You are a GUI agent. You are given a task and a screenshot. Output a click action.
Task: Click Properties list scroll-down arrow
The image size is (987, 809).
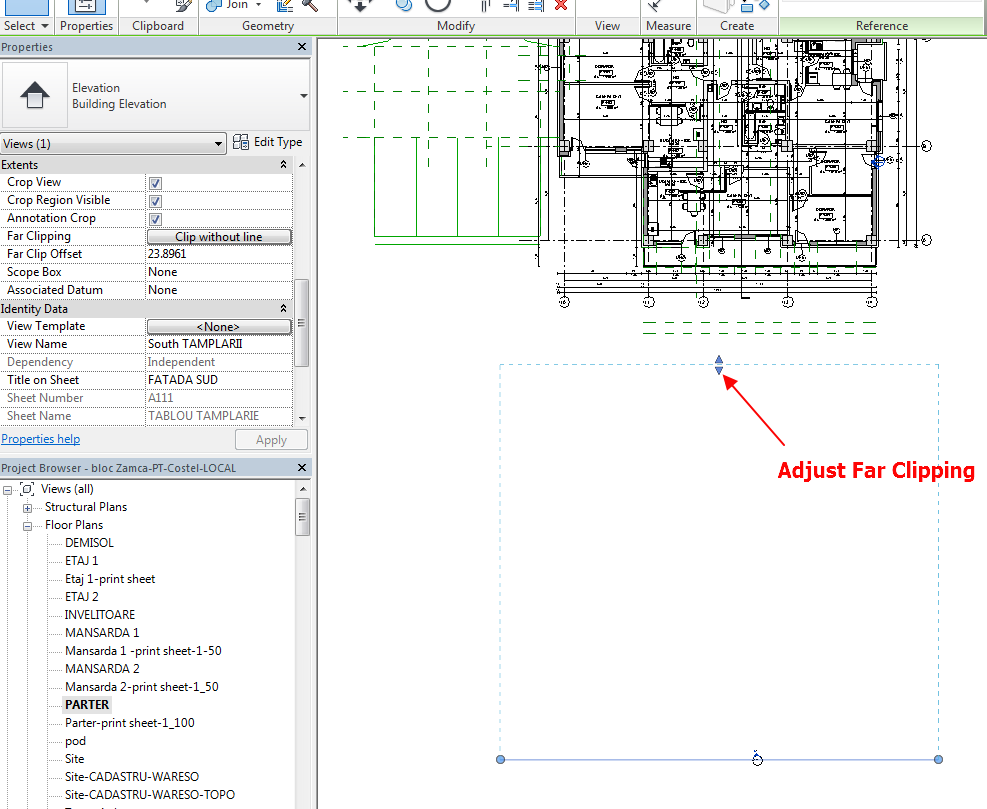302,418
